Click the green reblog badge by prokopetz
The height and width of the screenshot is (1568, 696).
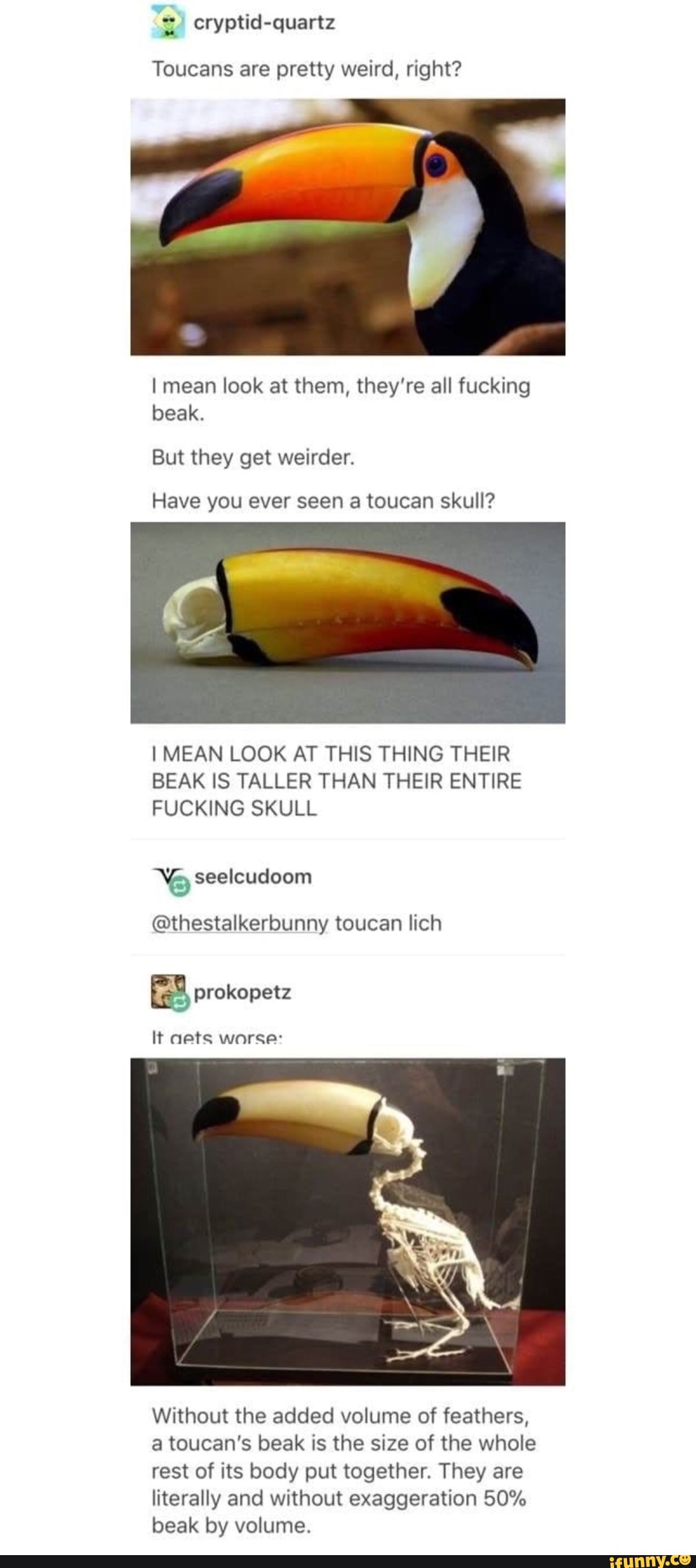click(x=182, y=1001)
